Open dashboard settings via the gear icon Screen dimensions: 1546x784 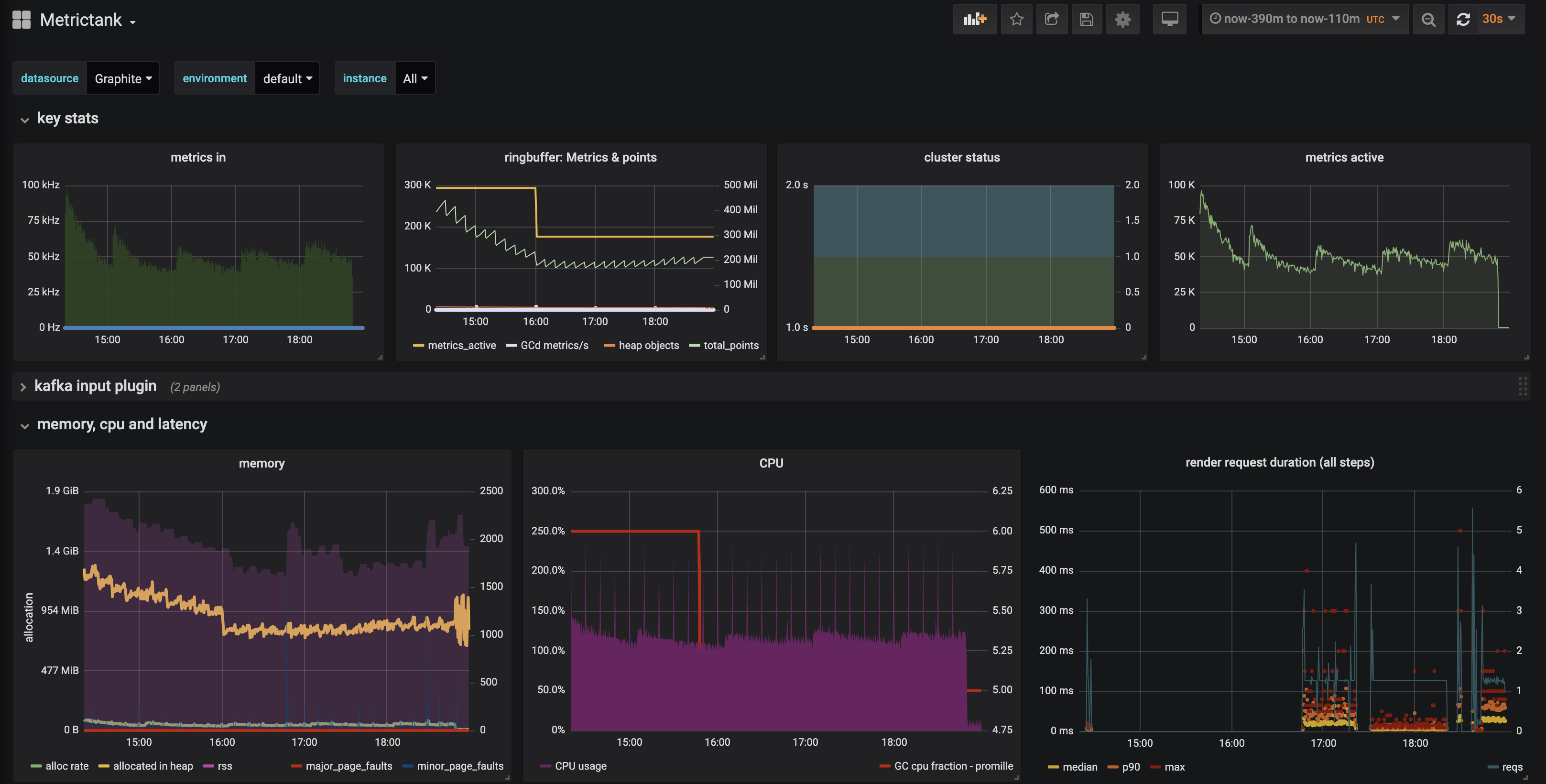1123,19
